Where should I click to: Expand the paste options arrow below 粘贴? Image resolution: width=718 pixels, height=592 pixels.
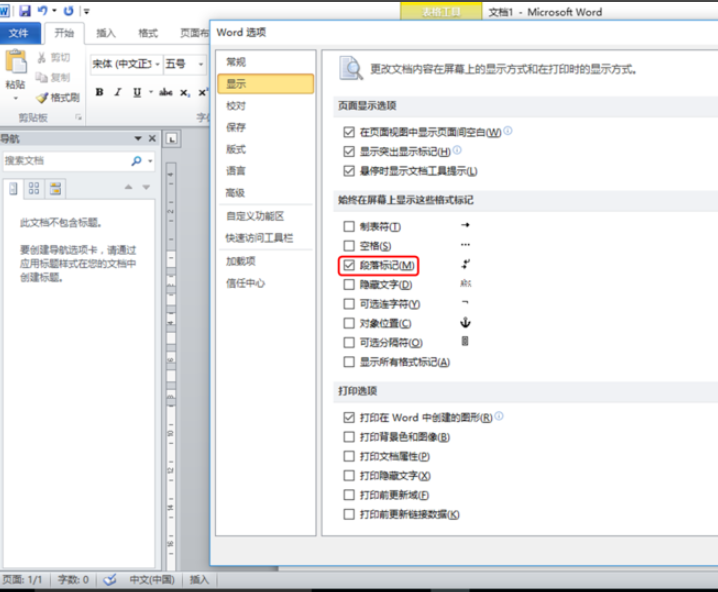(16, 98)
